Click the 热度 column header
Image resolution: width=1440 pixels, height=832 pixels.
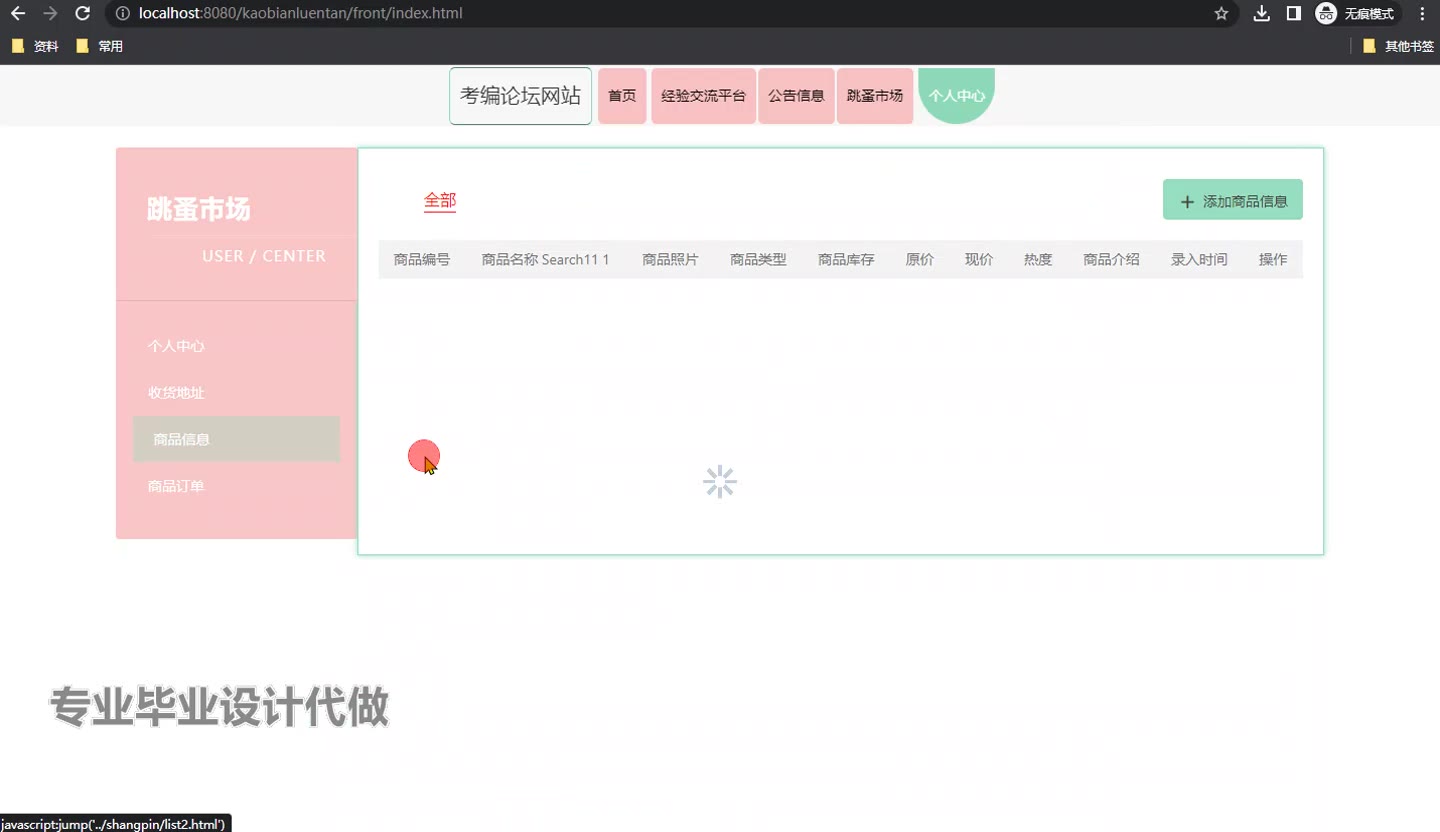click(1038, 260)
